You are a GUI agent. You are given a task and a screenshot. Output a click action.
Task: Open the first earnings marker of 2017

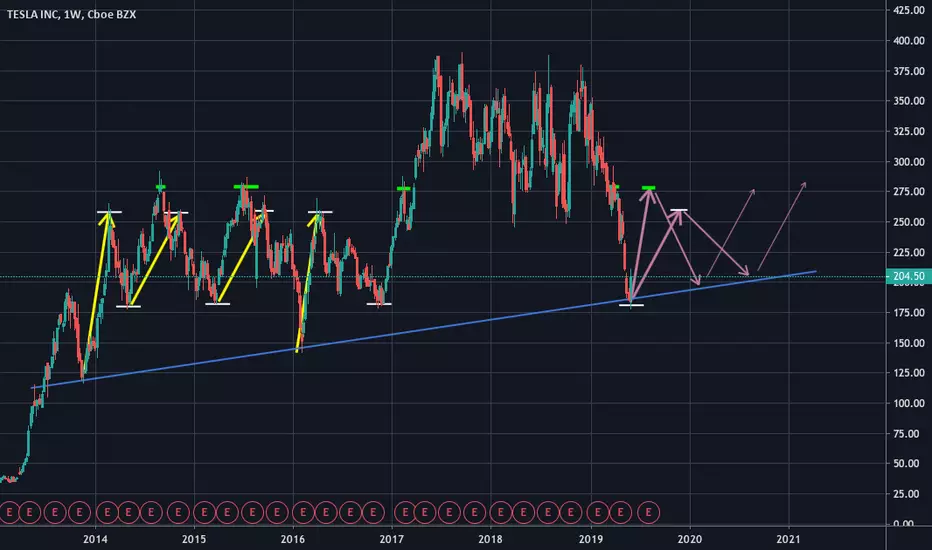(x=405, y=512)
